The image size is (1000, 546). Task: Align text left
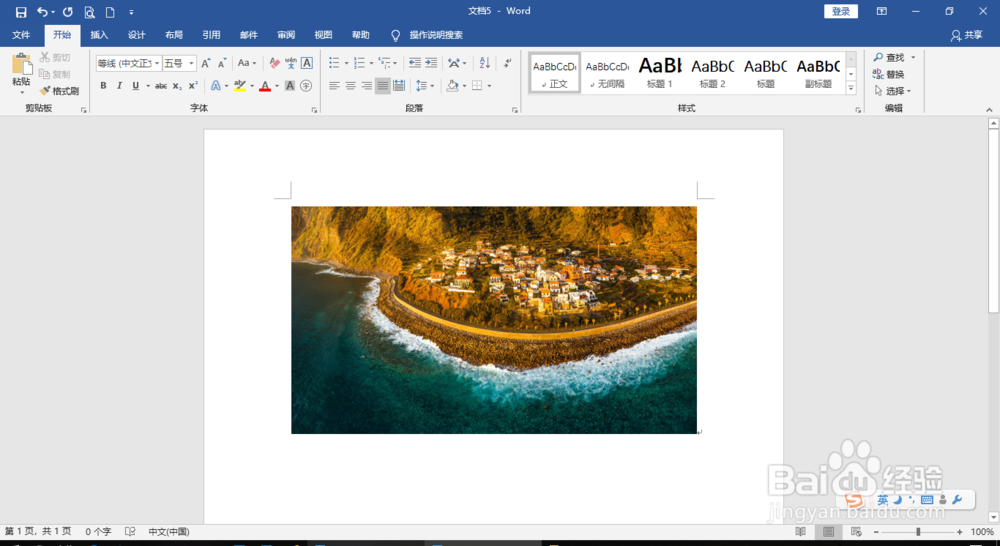pyautogui.click(x=334, y=85)
